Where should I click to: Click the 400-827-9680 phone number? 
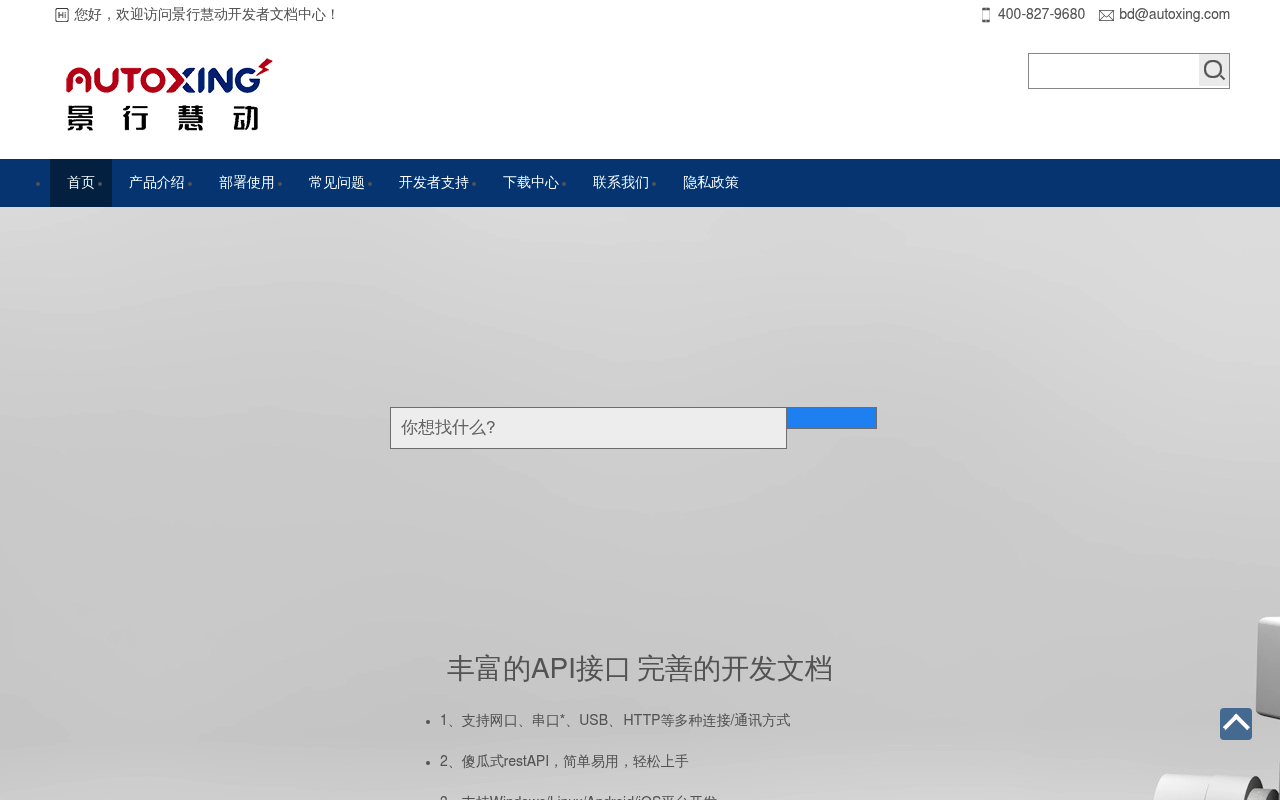click(x=1041, y=15)
